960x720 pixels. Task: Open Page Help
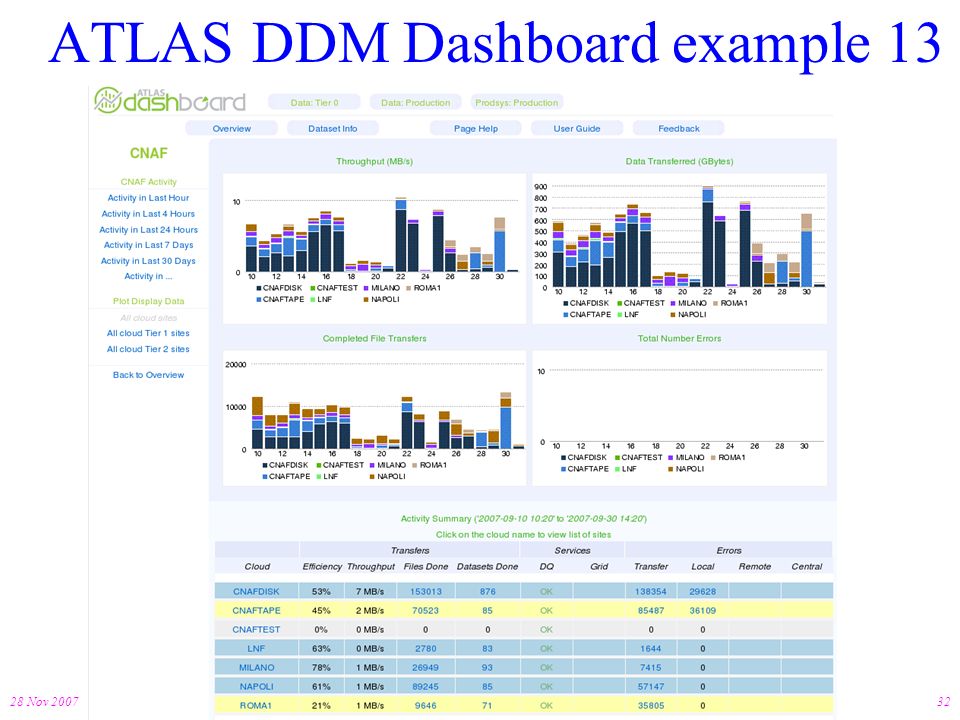coord(476,128)
